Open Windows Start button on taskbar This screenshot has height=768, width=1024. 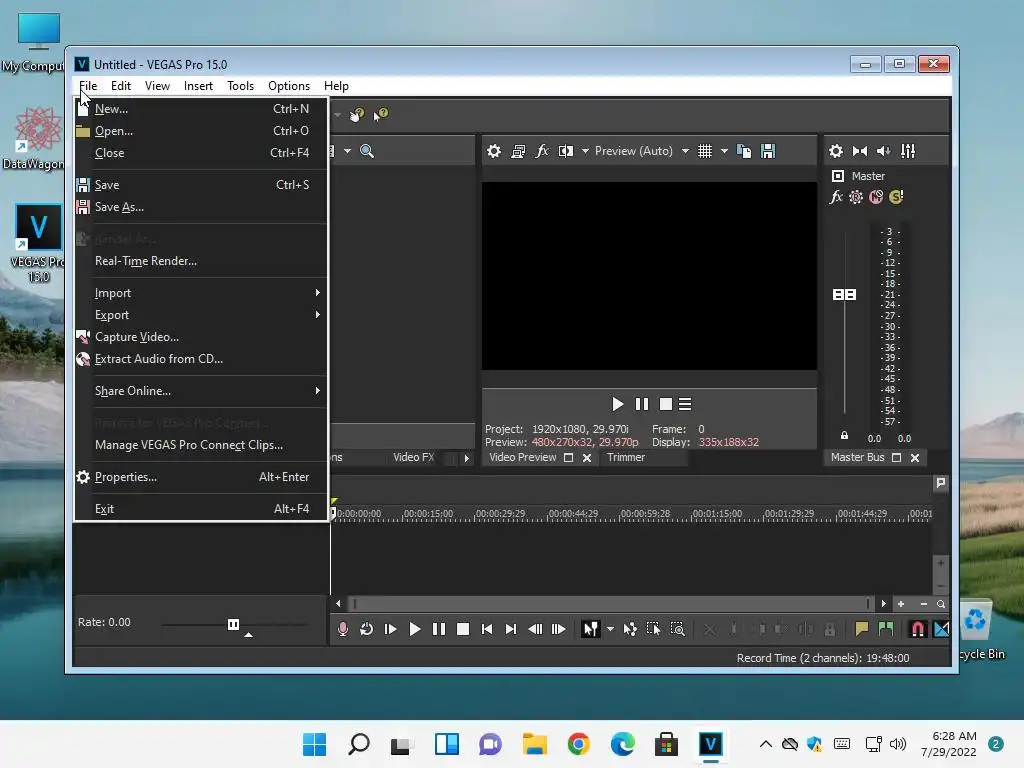(315, 744)
